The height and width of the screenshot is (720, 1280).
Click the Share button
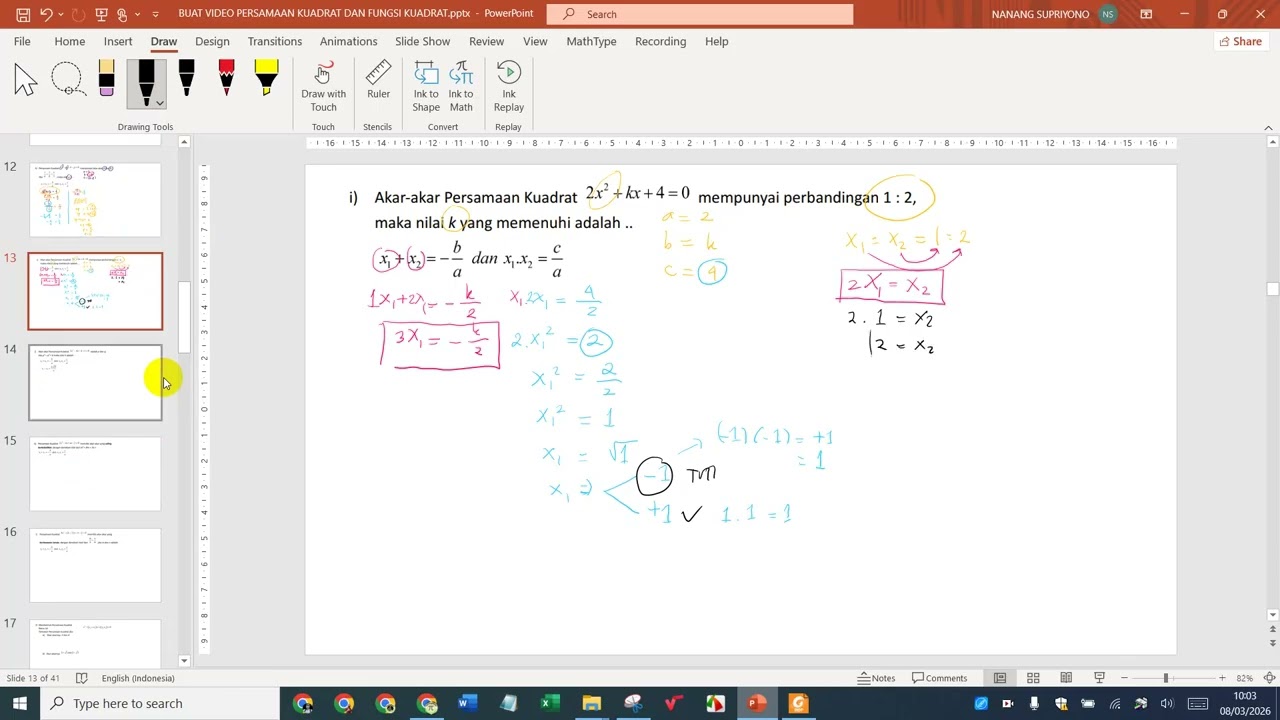click(1240, 41)
